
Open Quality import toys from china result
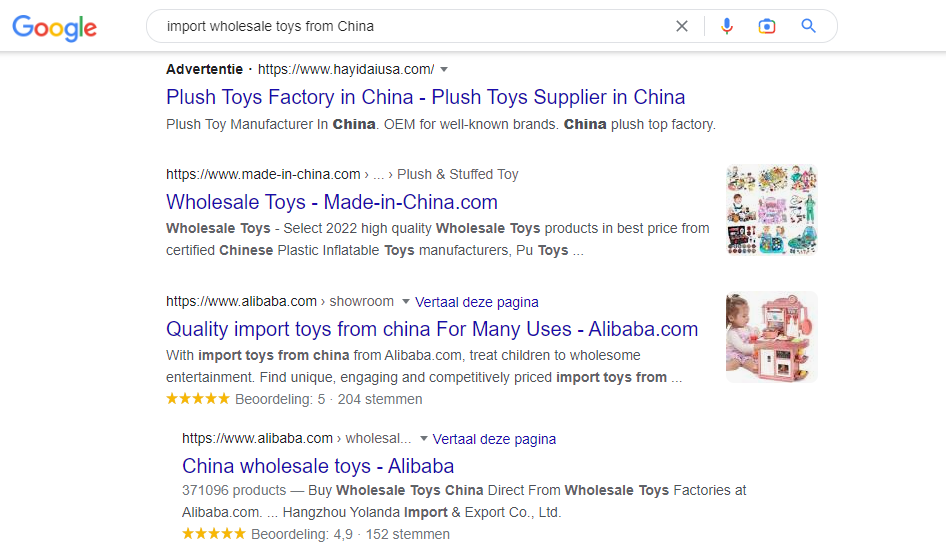click(432, 329)
